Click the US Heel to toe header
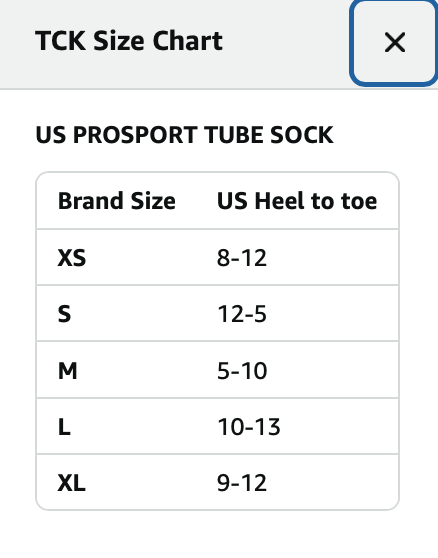The height and width of the screenshot is (558, 438). (297, 201)
